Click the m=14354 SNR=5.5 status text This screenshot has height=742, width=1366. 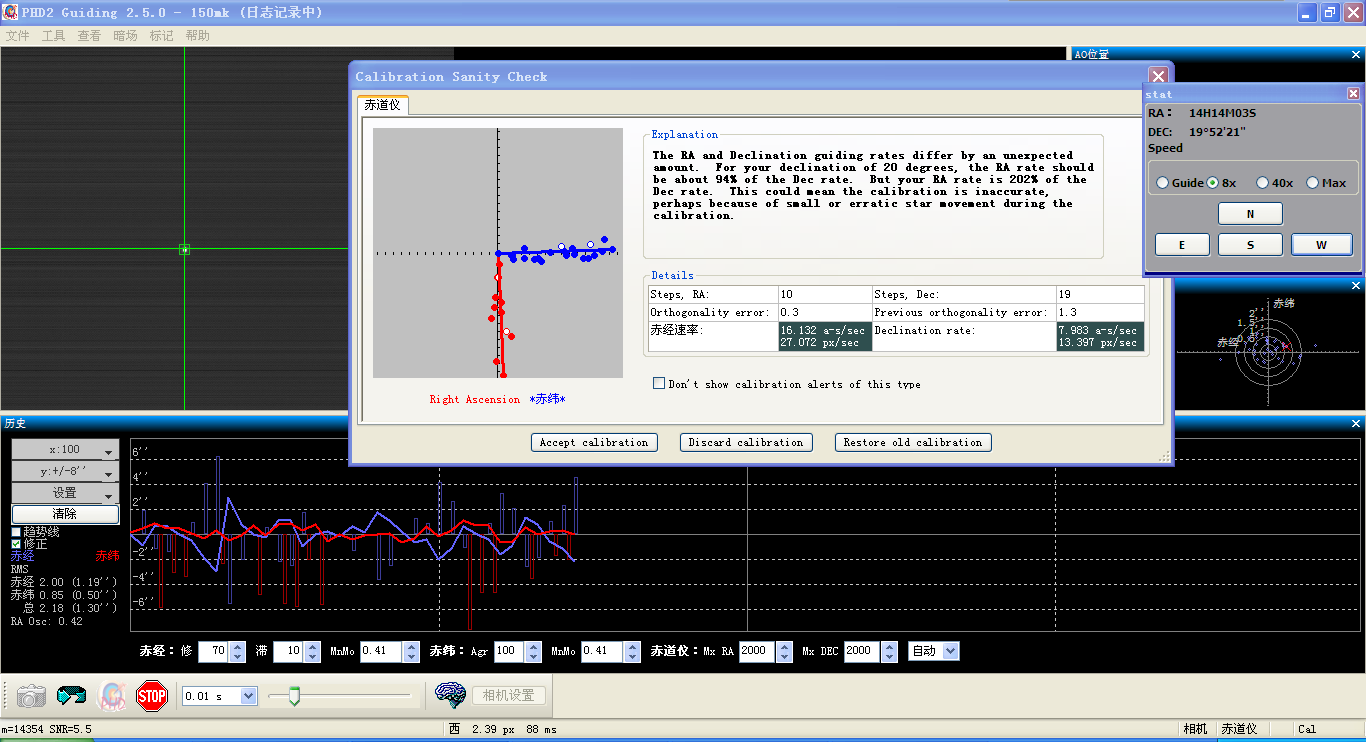46,729
